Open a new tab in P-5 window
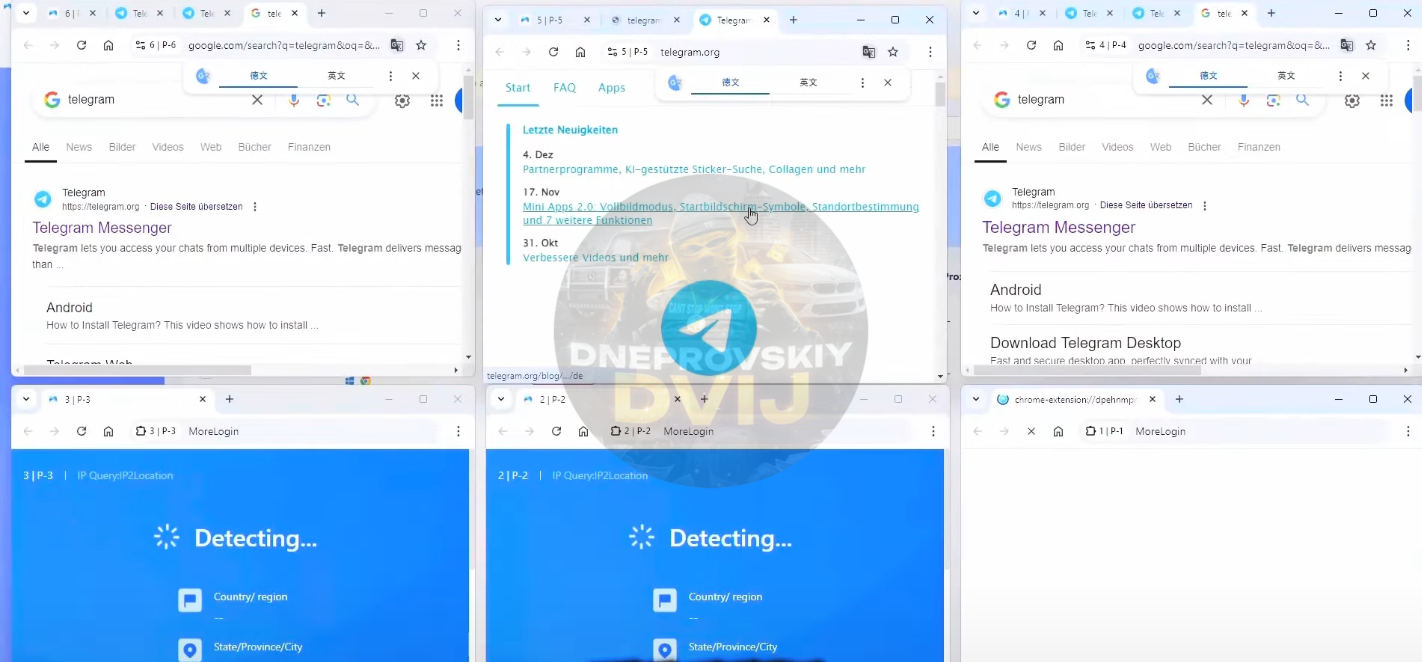The width and height of the screenshot is (1422, 662). coord(793,20)
